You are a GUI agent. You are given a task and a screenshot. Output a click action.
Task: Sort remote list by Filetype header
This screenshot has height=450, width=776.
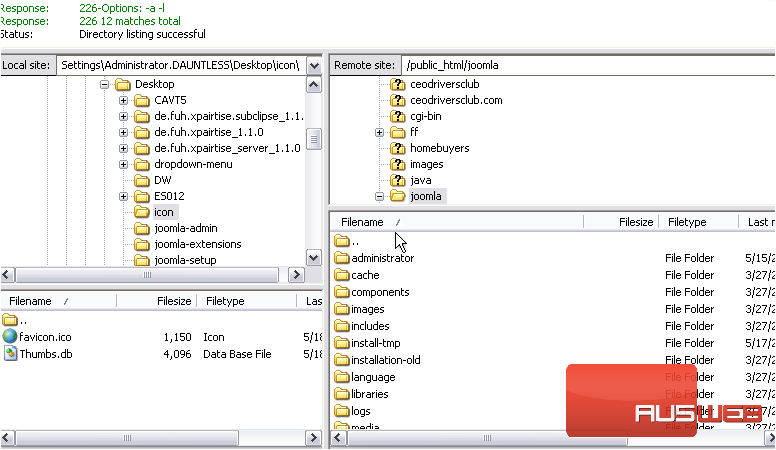pyautogui.click(x=687, y=222)
